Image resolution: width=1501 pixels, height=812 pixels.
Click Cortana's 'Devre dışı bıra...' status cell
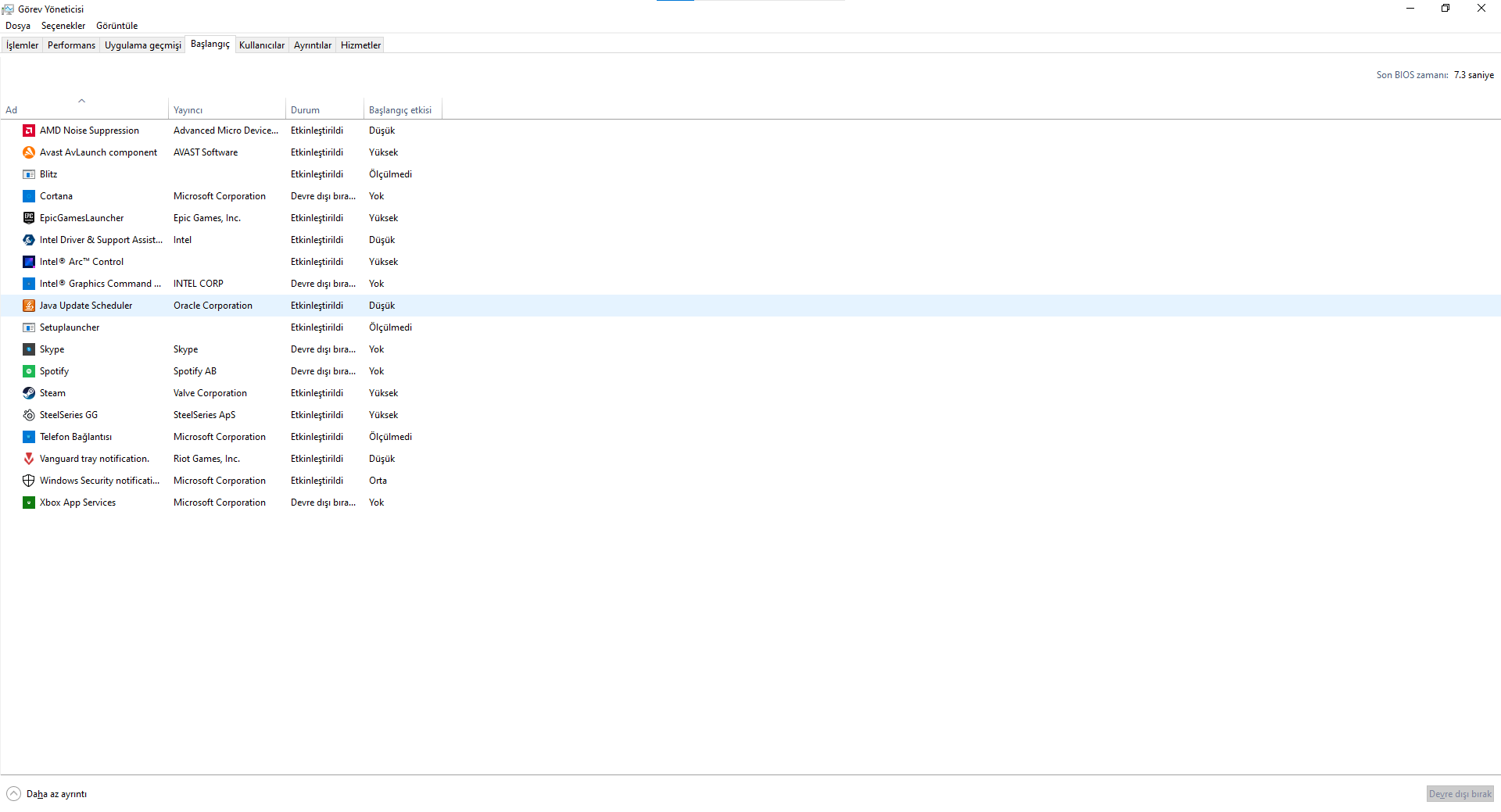(x=323, y=196)
